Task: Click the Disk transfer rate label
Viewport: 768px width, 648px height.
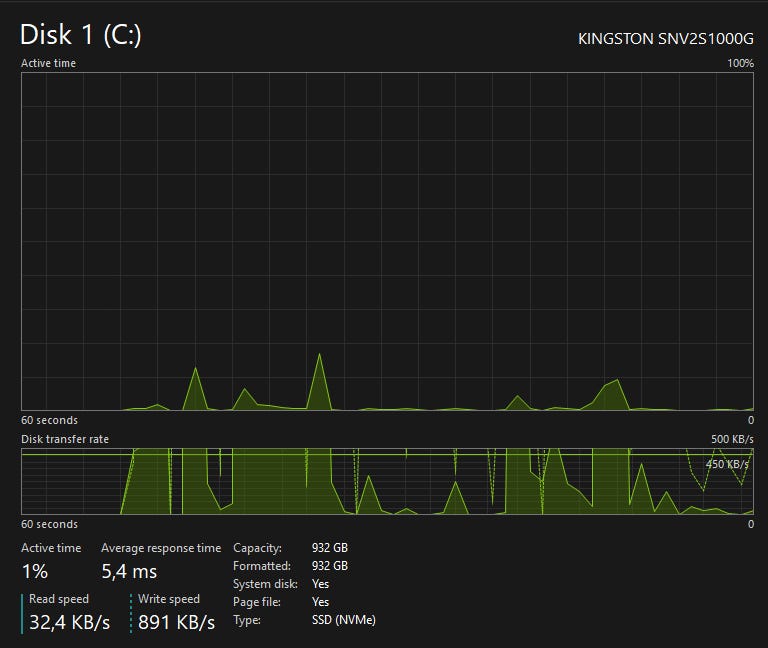Action: pyautogui.click(x=65, y=439)
